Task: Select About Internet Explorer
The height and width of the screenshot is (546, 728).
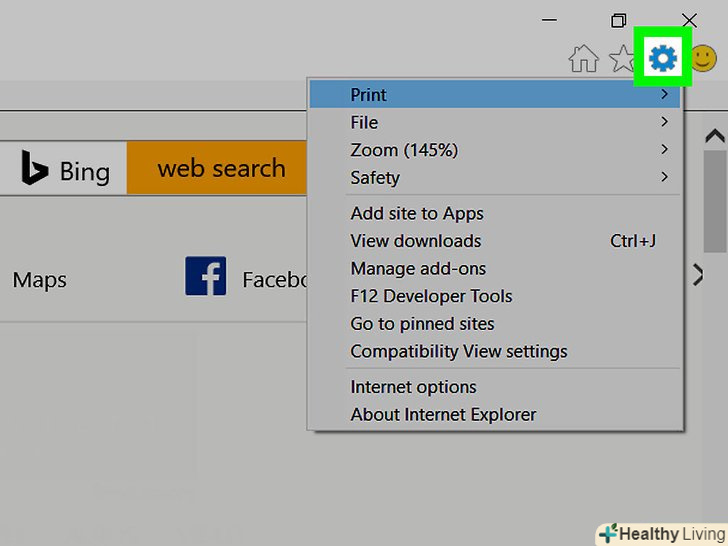Action: point(443,415)
